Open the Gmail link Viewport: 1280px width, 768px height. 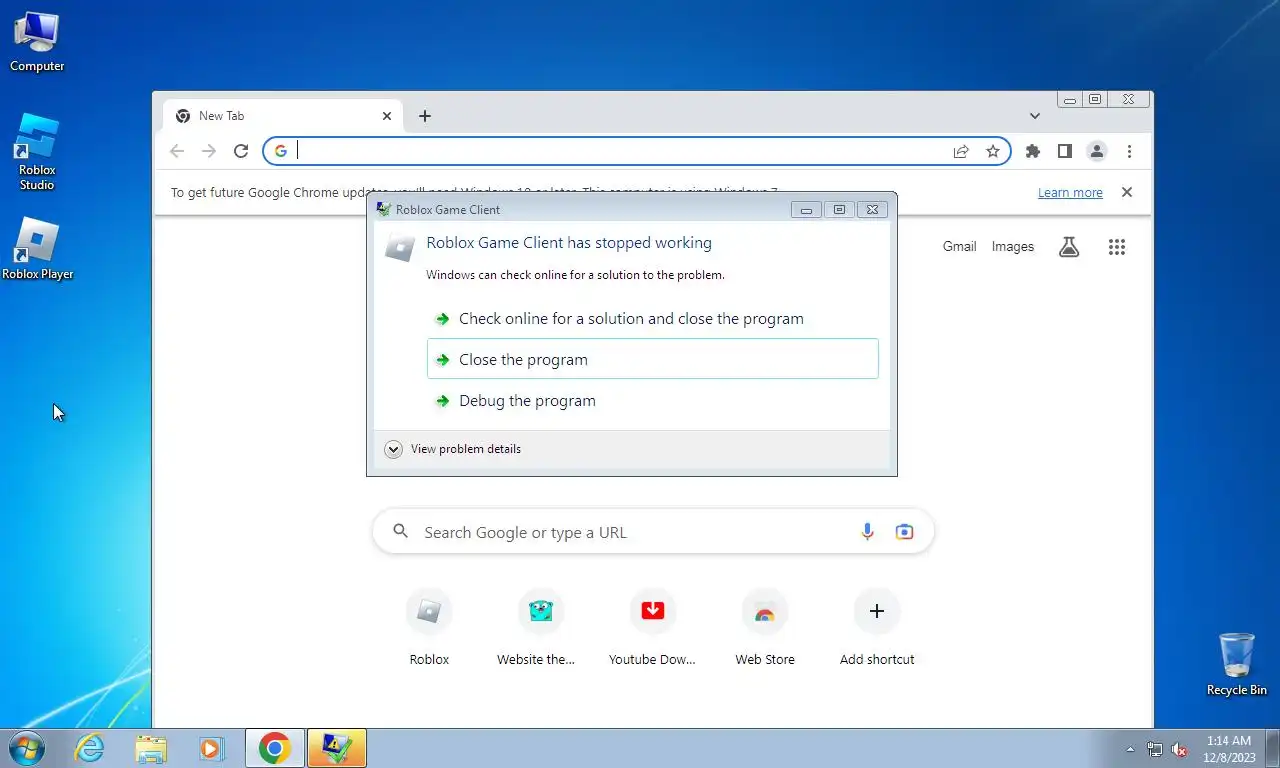(x=959, y=247)
